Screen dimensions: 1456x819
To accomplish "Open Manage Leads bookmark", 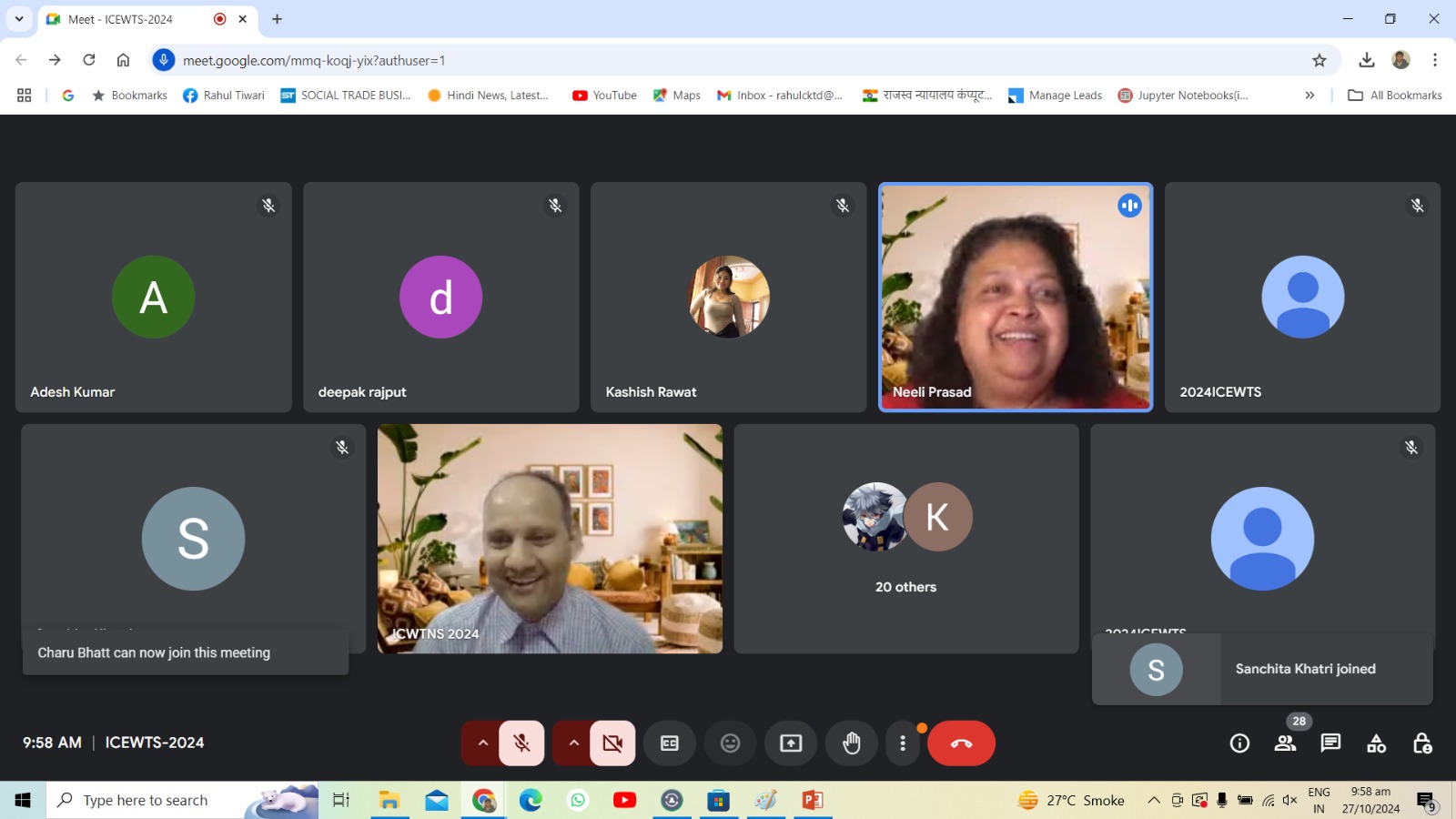I will 1056,95.
